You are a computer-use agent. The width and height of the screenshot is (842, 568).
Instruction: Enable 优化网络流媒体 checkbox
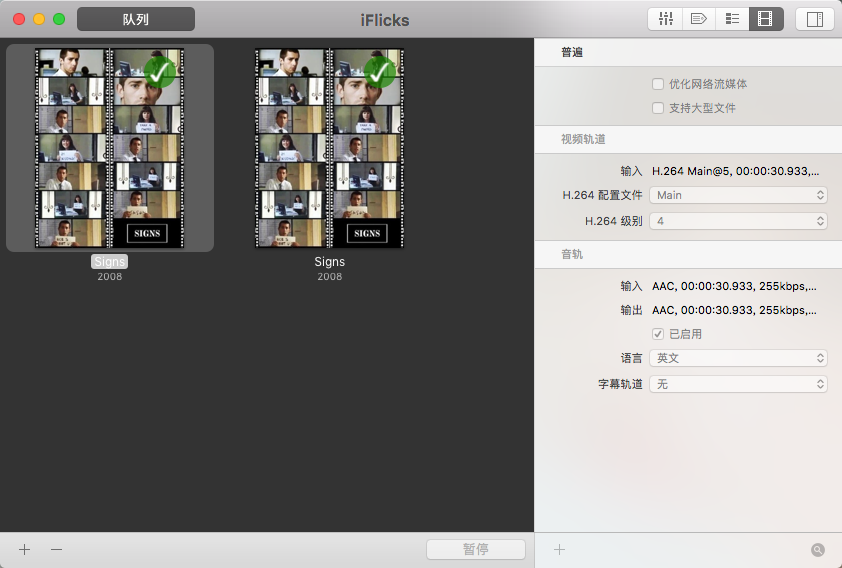[658, 84]
